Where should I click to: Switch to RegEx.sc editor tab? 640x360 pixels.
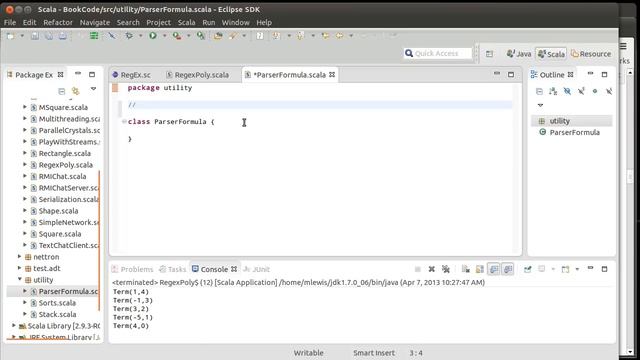(x=131, y=75)
